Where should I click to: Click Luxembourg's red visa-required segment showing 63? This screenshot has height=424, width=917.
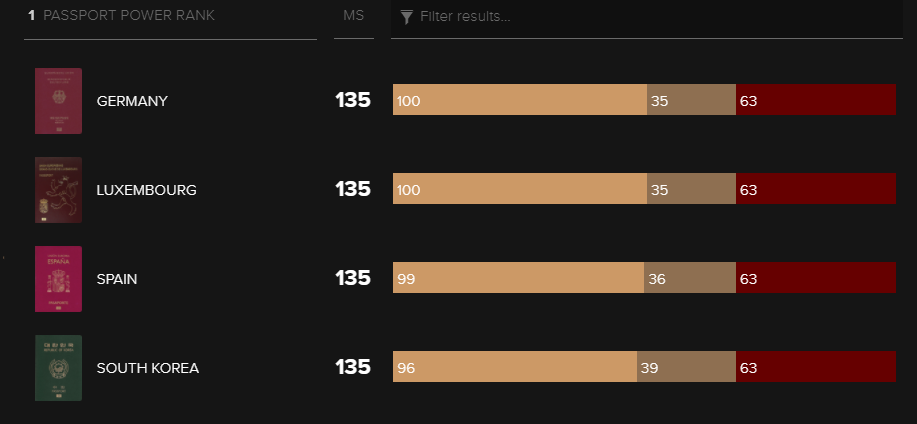816,188
